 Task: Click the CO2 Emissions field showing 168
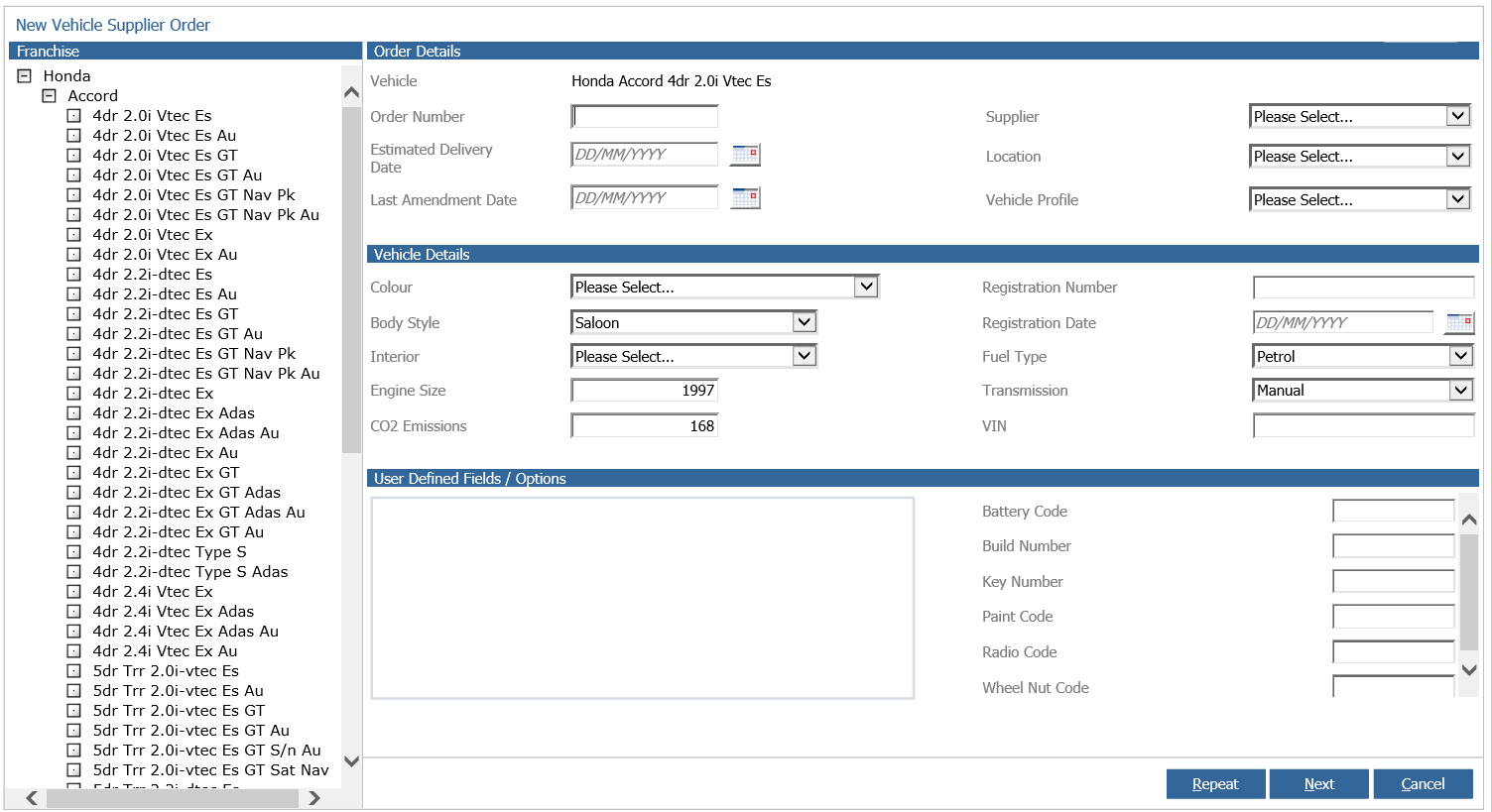tap(645, 426)
